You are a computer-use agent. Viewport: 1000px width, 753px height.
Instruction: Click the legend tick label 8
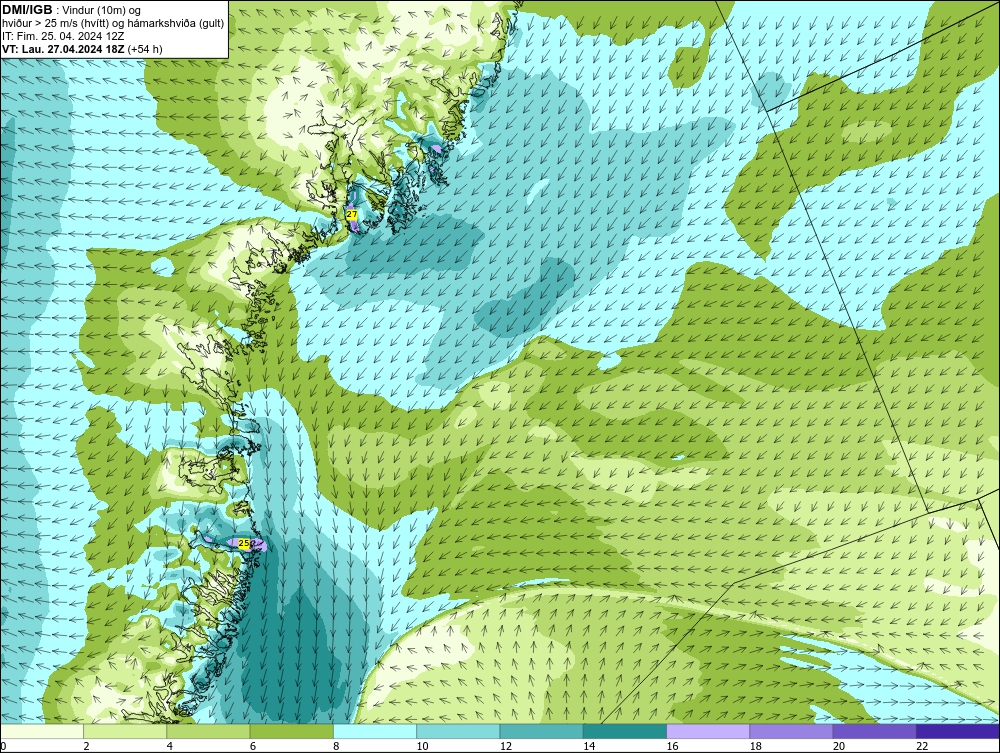pyautogui.click(x=336, y=747)
